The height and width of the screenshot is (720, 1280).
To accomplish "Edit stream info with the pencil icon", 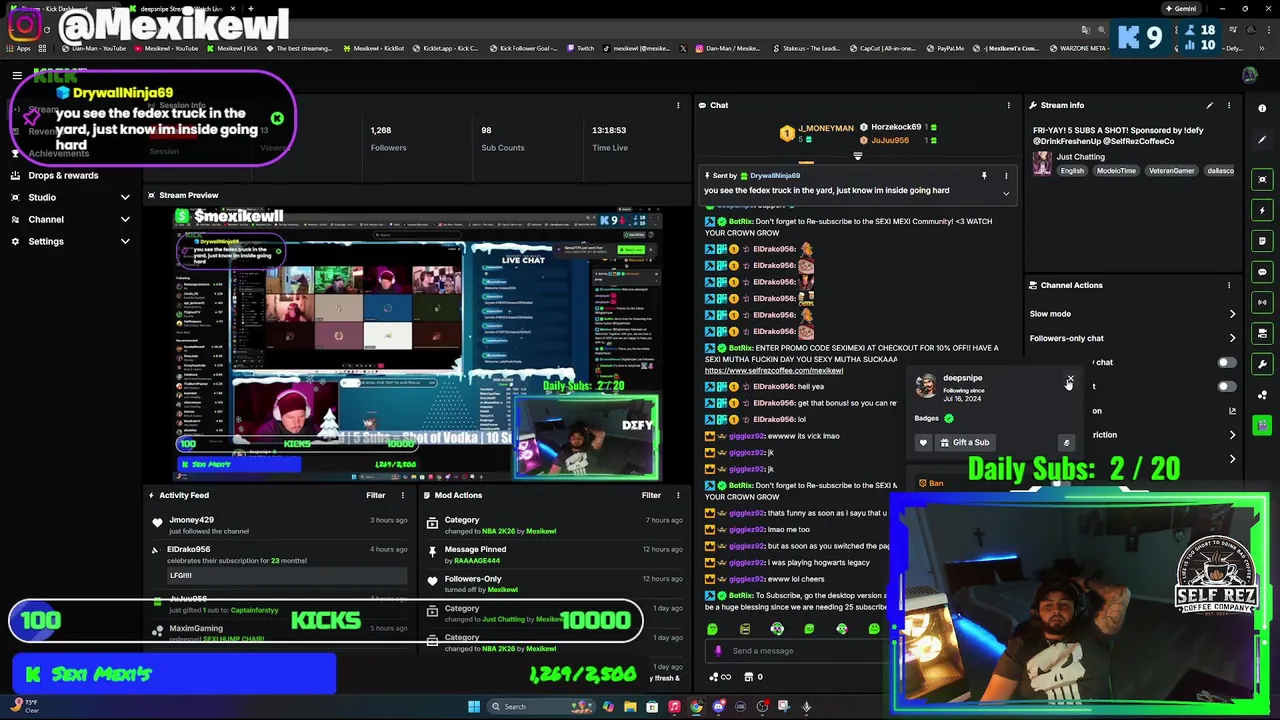I will click(1209, 105).
